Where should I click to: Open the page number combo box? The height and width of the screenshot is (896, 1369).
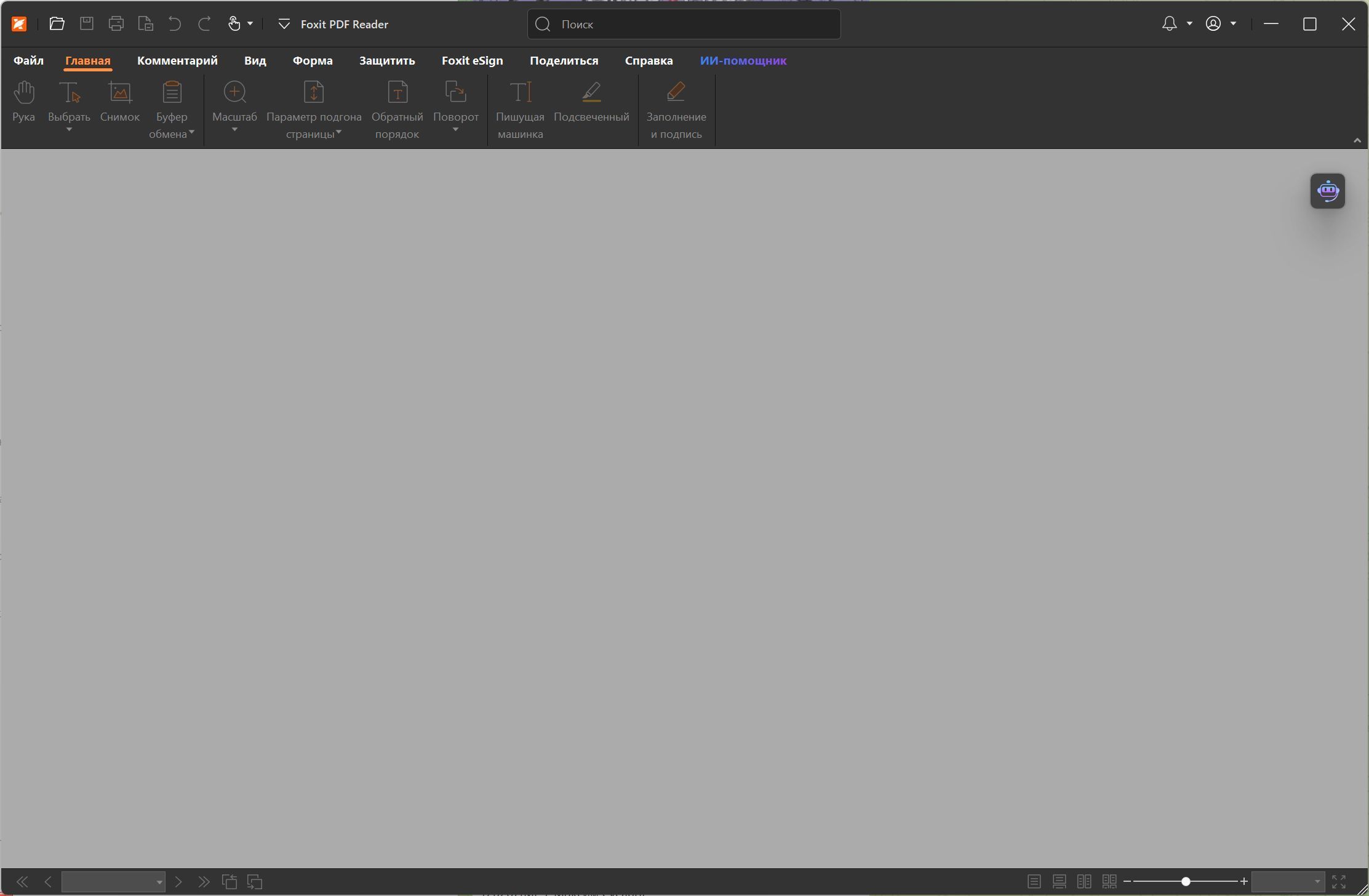(113, 882)
